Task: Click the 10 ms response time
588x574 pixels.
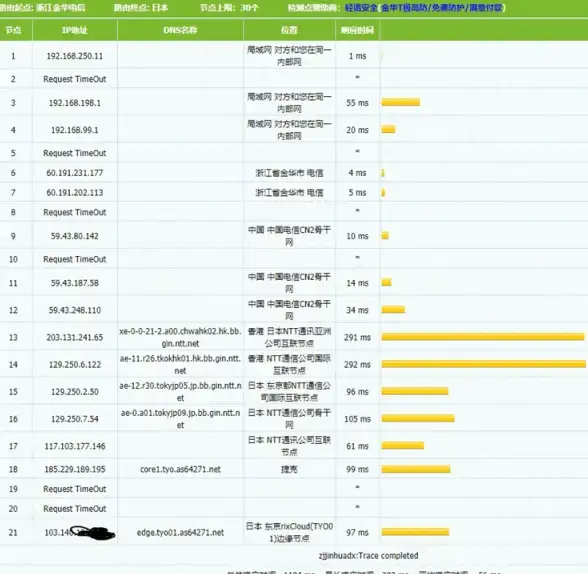Action: [x=357, y=236]
